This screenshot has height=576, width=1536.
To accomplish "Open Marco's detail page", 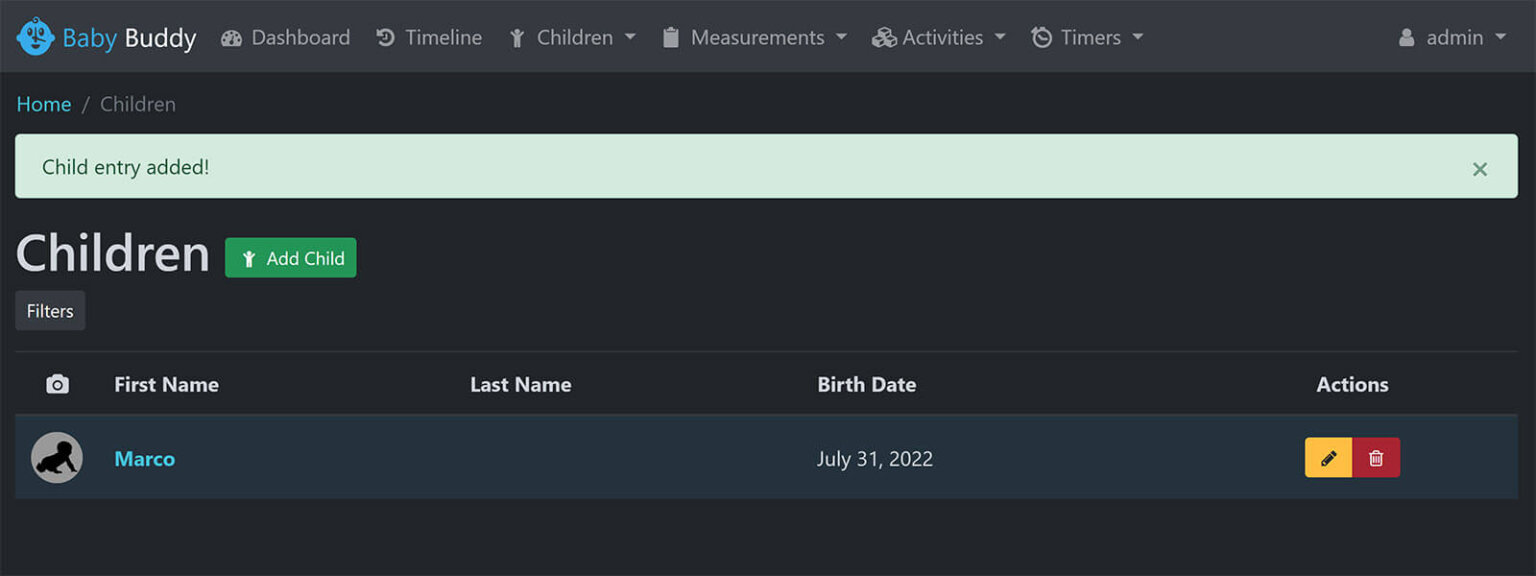I will (x=145, y=458).
